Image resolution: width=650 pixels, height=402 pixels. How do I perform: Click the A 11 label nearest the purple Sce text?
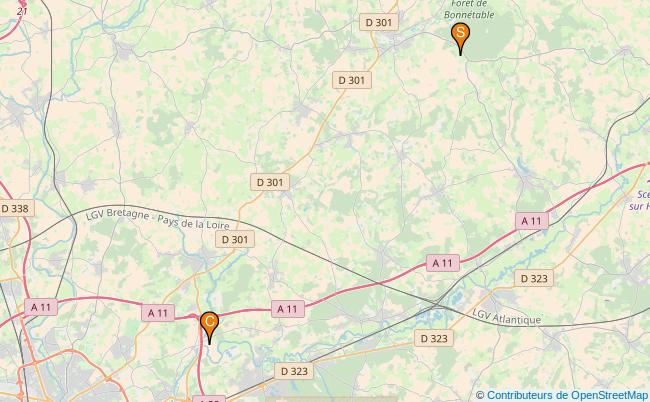coord(532,221)
